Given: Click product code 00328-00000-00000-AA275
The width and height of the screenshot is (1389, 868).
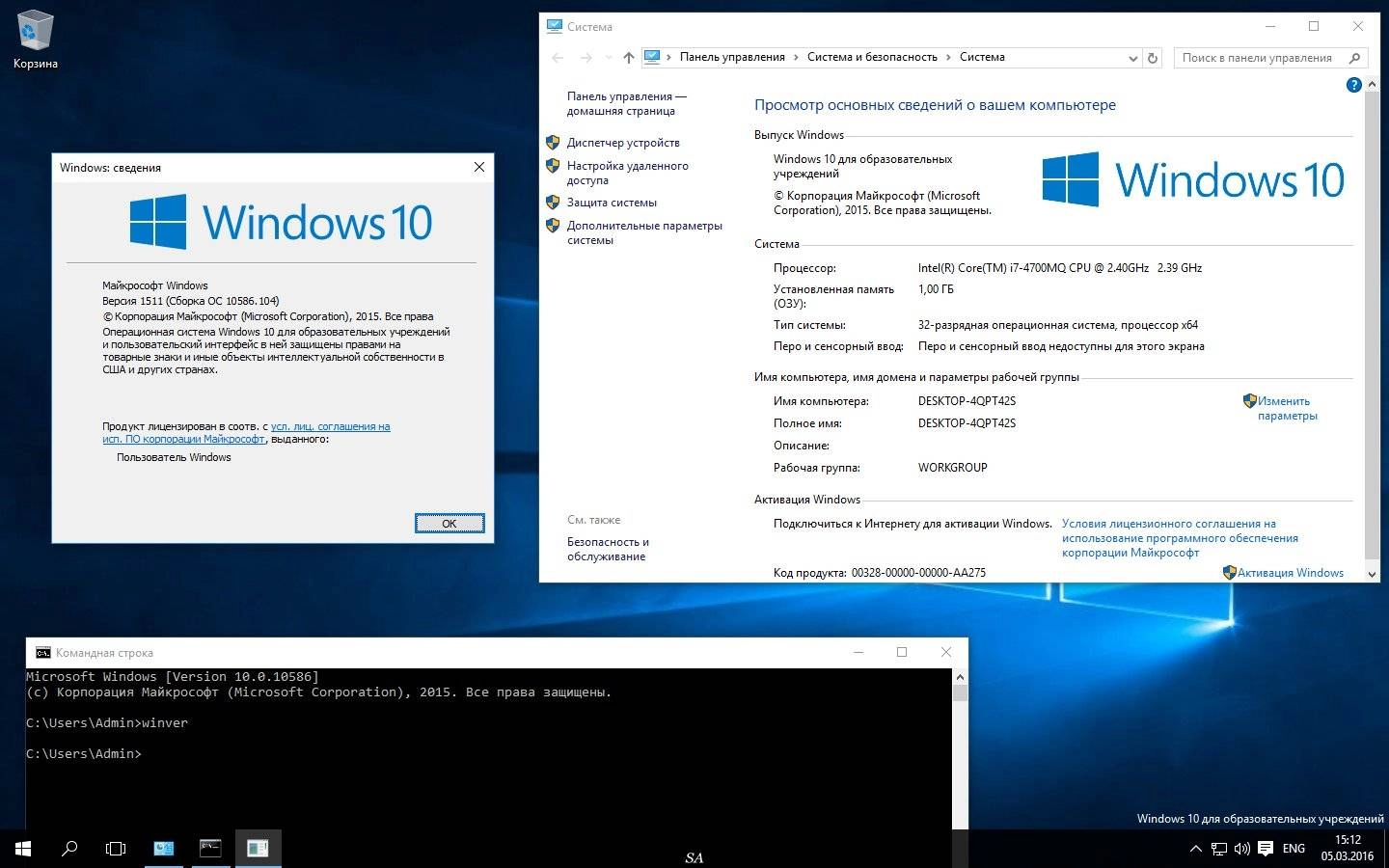Looking at the screenshot, I should tap(918, 573).
